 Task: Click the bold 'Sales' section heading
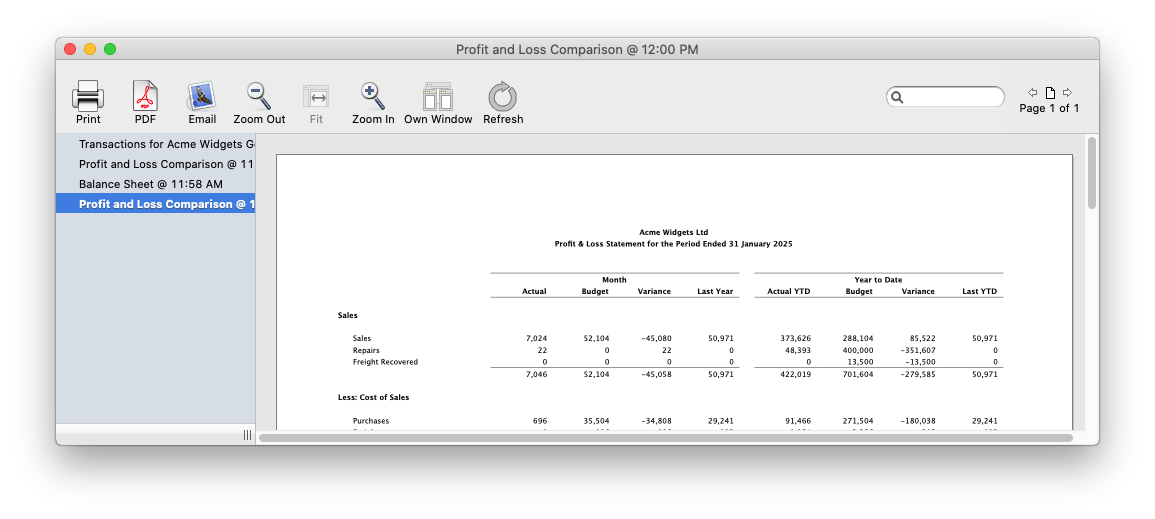348,315
